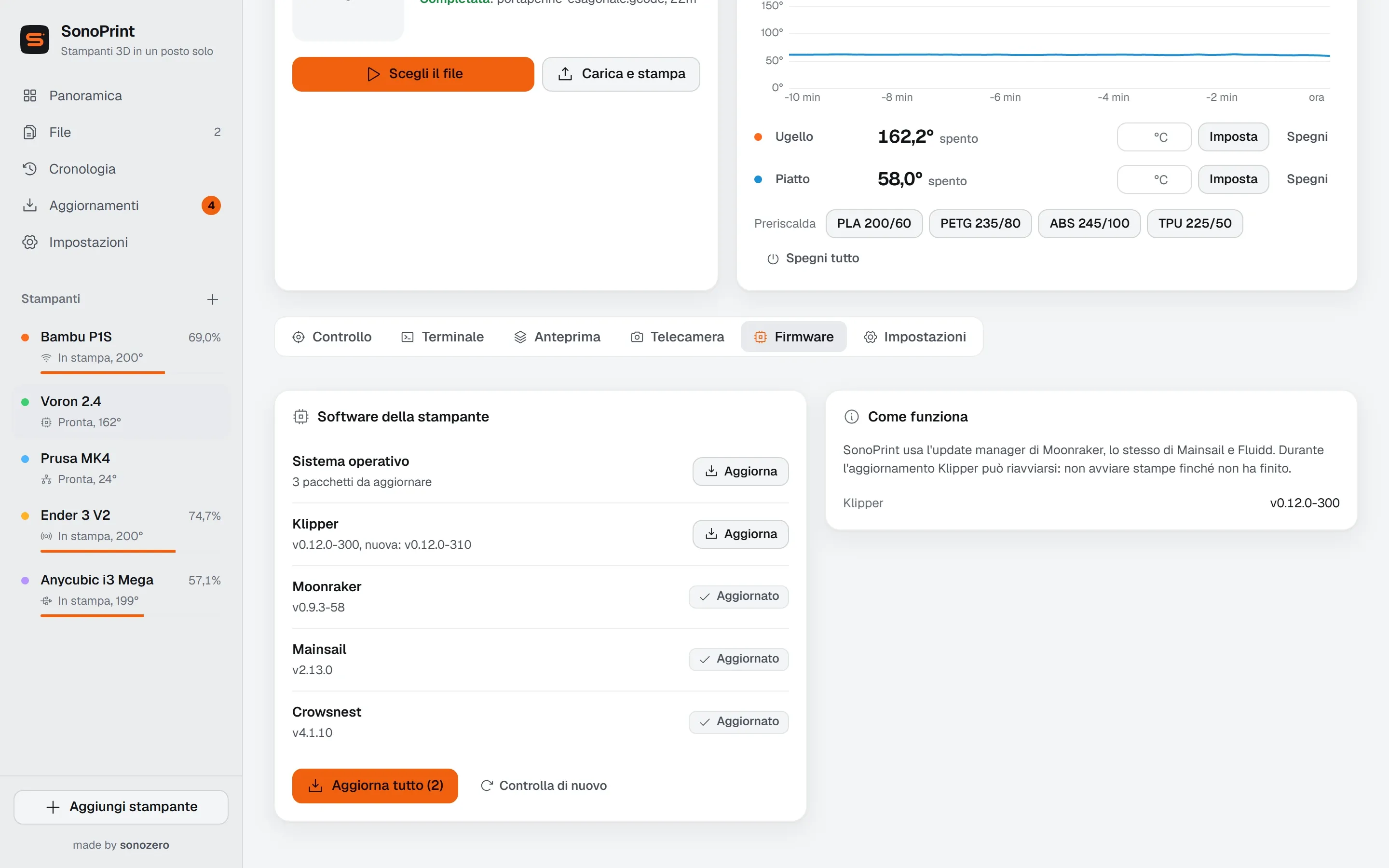Viewport: 1389px width, 868px height.
Task: Select ABS 245/100 preheat preset
Action: (x=1089, y=223)
